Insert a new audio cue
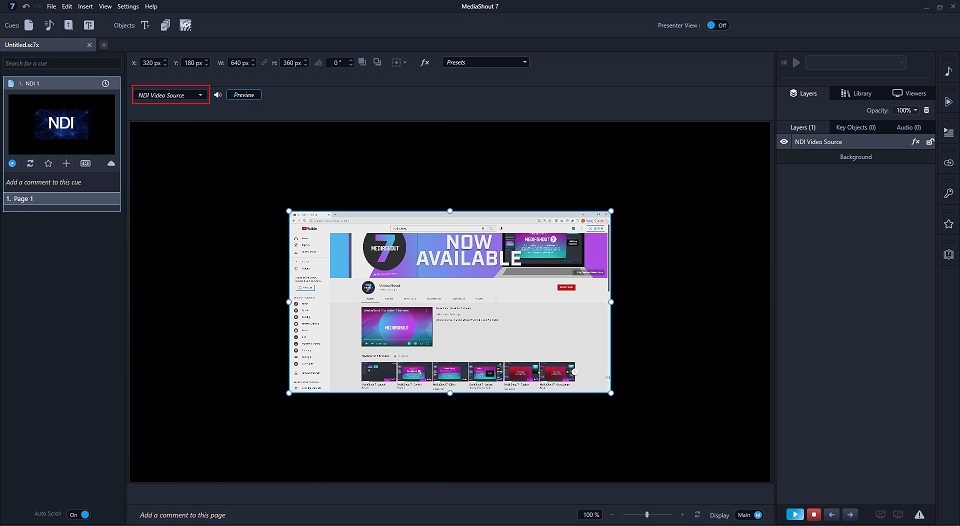Image resolution: width=960 pixels, height=526 pixels. click(49, 25)
